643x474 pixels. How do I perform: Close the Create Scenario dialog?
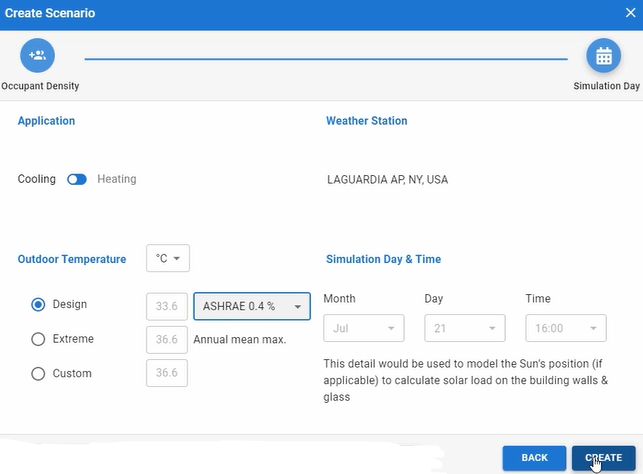(630, 13)
